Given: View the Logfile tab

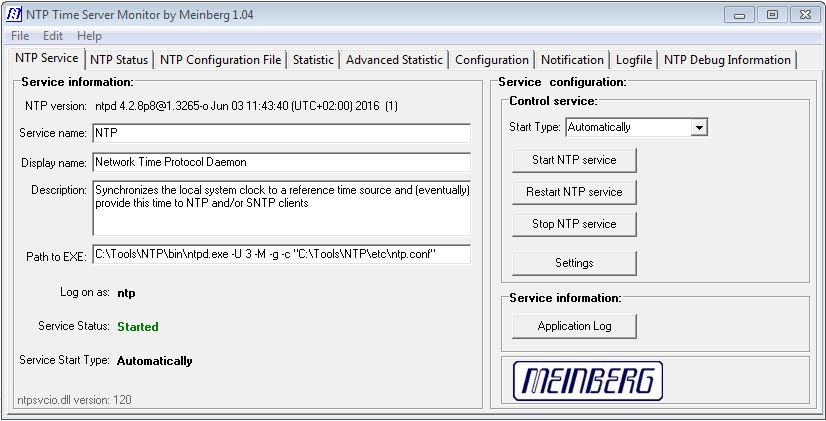Looking at the screenshot, I should (x=634, y=60).
